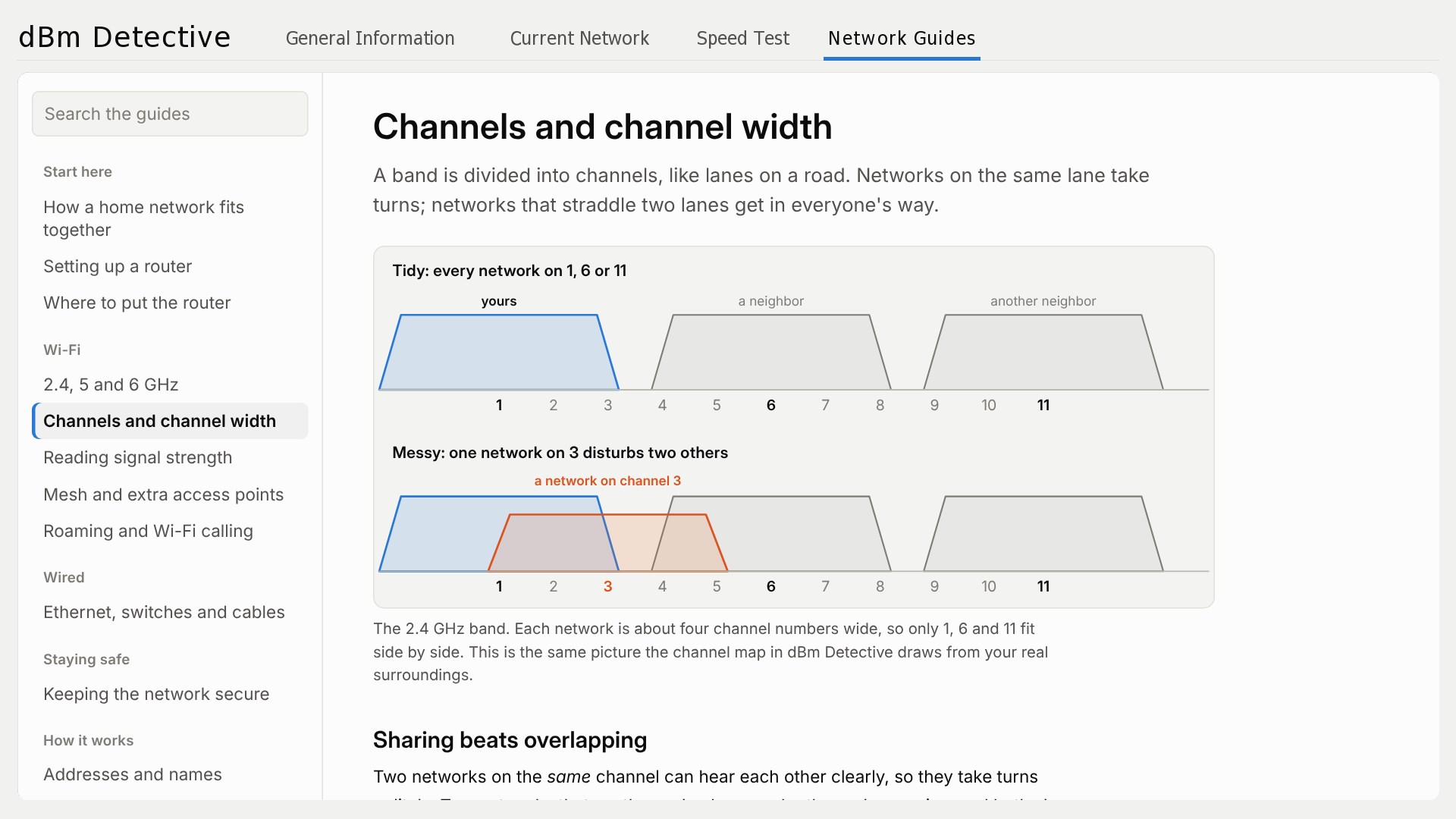Open the Speed Test tab

click(742, 38)
